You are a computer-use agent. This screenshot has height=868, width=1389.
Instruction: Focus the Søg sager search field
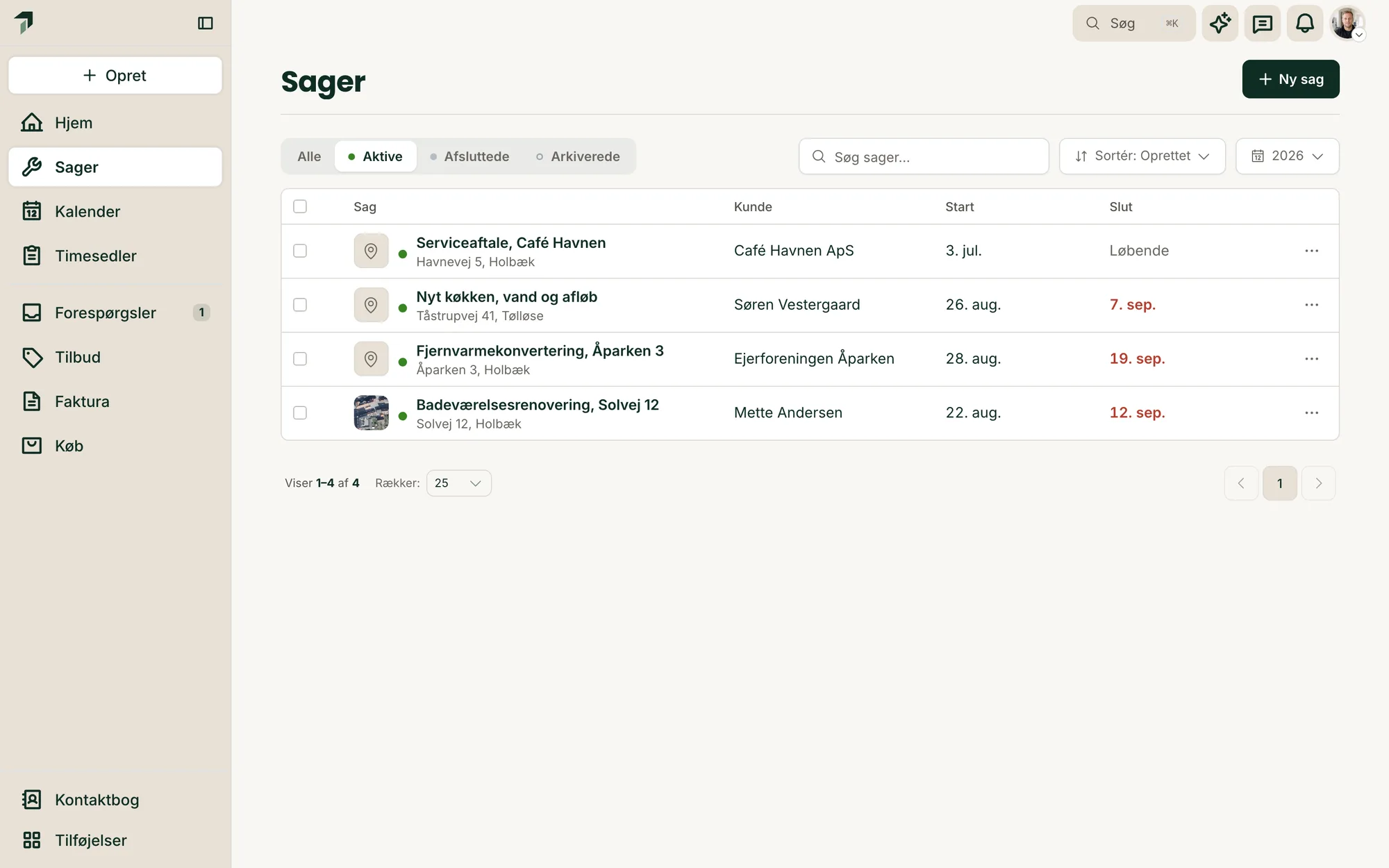(924, 156)
